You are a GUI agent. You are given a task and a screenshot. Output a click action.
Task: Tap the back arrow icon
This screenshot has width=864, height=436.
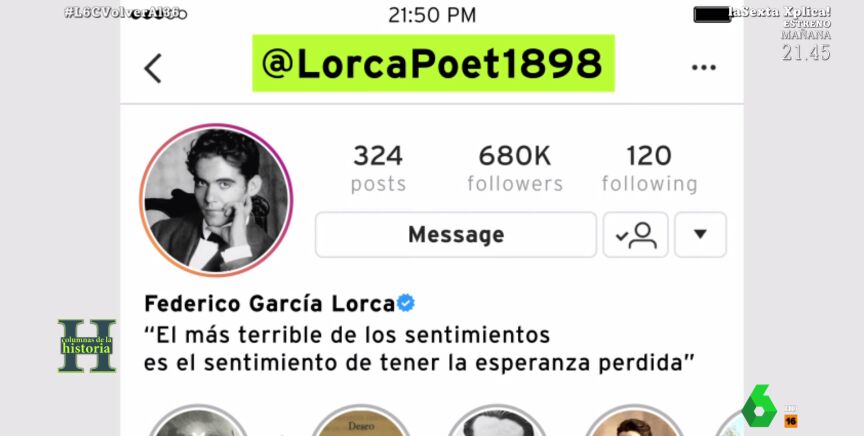(x=153, y=68)
